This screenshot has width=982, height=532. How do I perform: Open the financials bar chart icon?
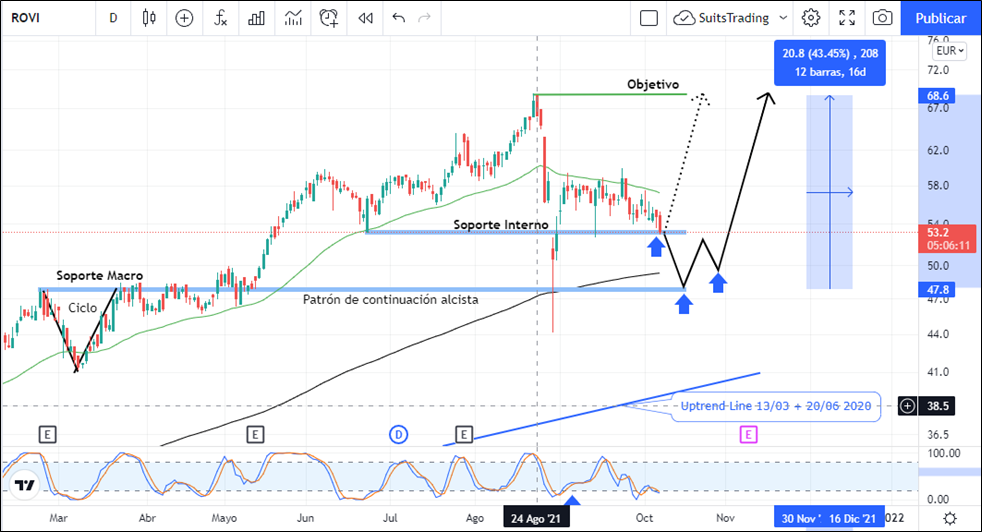tap(257, 18)
